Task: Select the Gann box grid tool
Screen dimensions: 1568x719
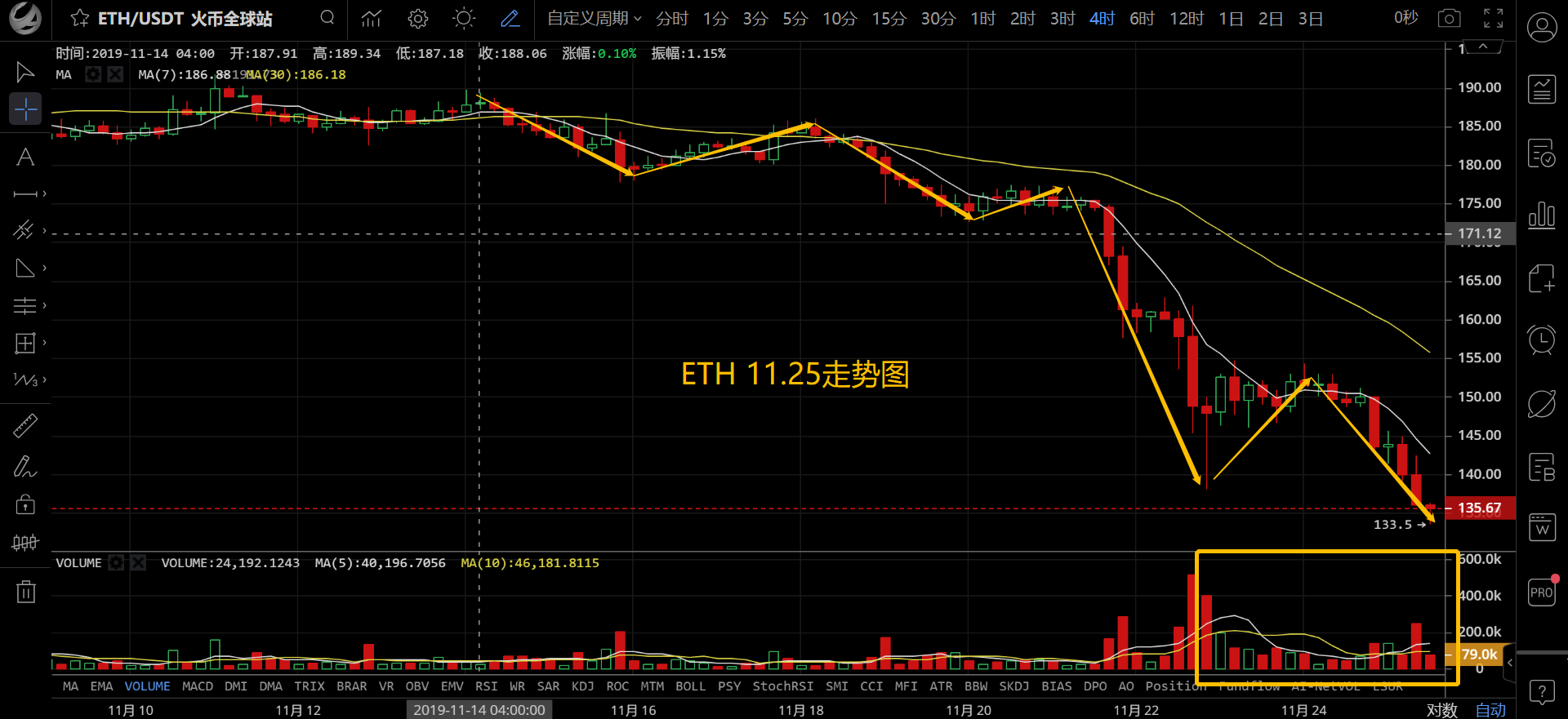Action: (25, 343)
